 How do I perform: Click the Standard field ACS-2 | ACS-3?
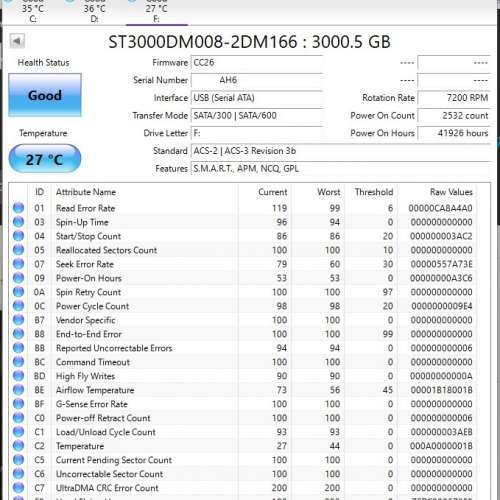coord(341,151)
